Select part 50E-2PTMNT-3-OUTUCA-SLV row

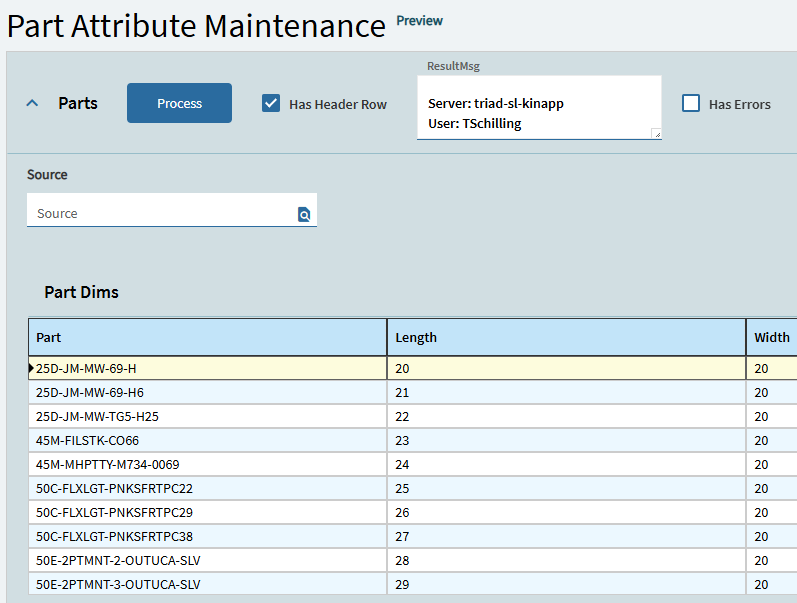(118, 584)
